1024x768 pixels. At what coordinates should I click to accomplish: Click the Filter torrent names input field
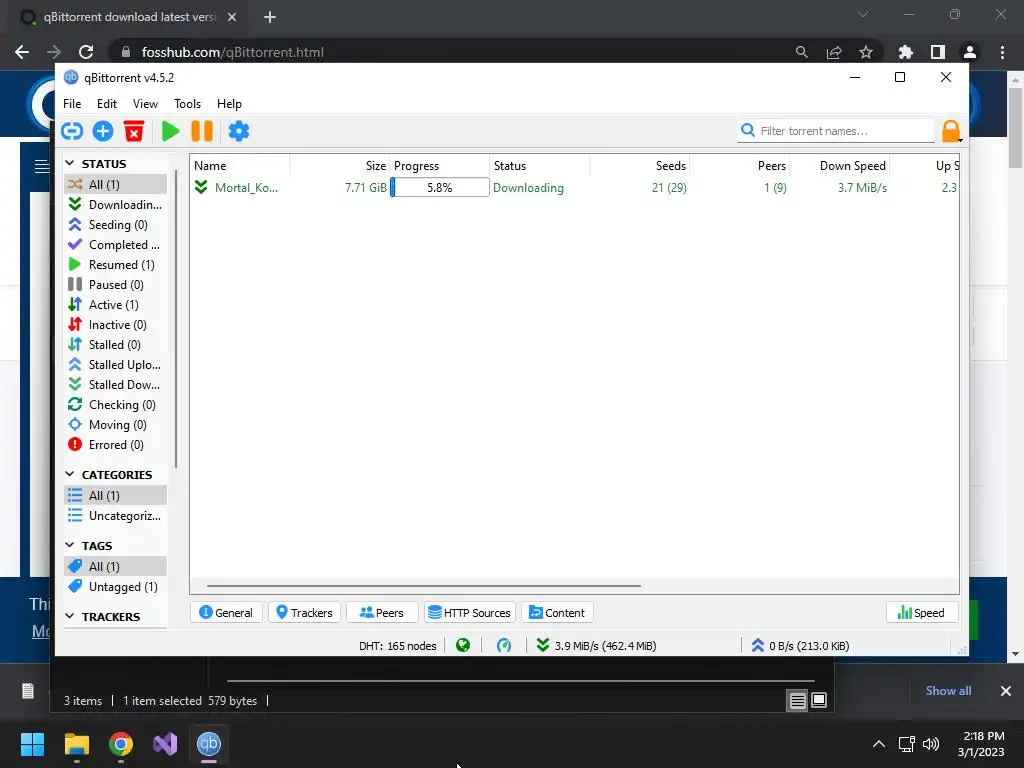coord(836,131)
